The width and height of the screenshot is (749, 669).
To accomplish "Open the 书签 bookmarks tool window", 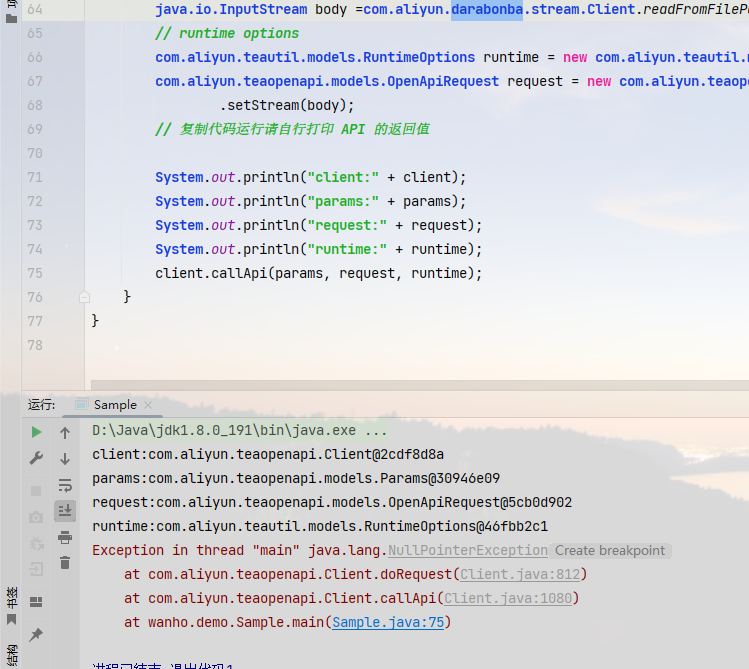I will tap(11, 606).
